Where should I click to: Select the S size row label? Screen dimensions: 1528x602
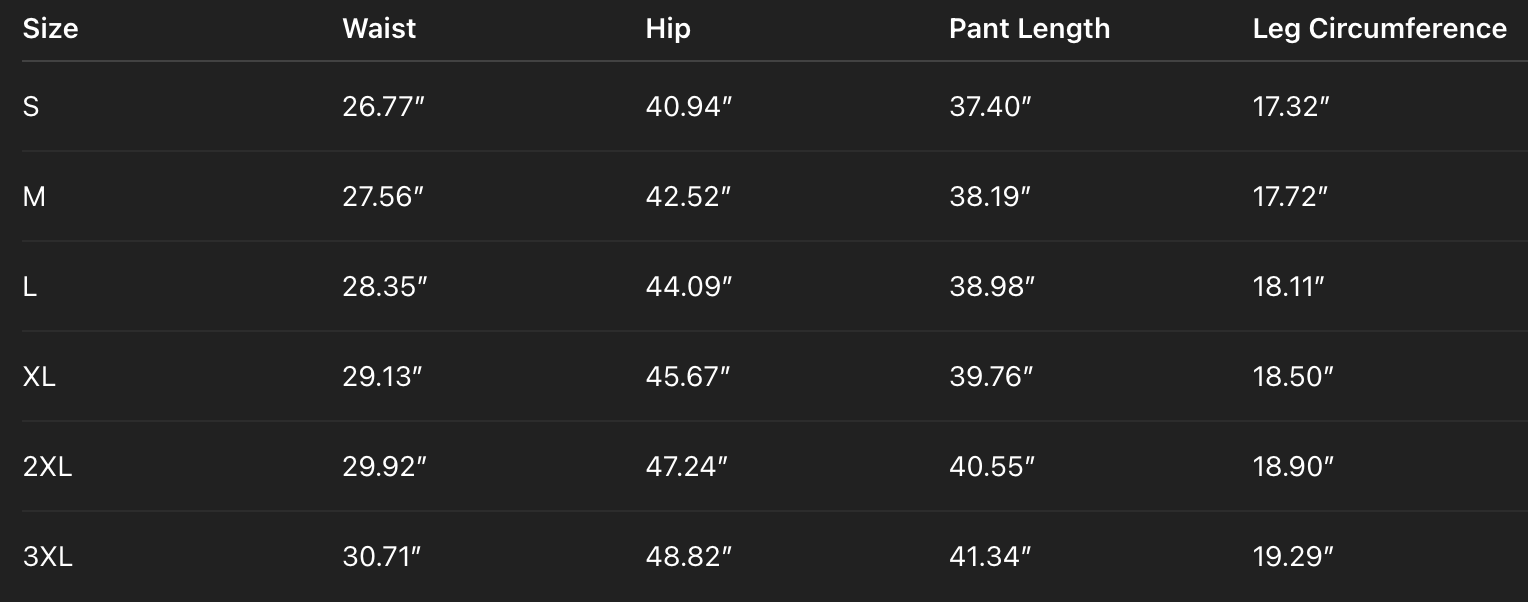tap(31, 107)
